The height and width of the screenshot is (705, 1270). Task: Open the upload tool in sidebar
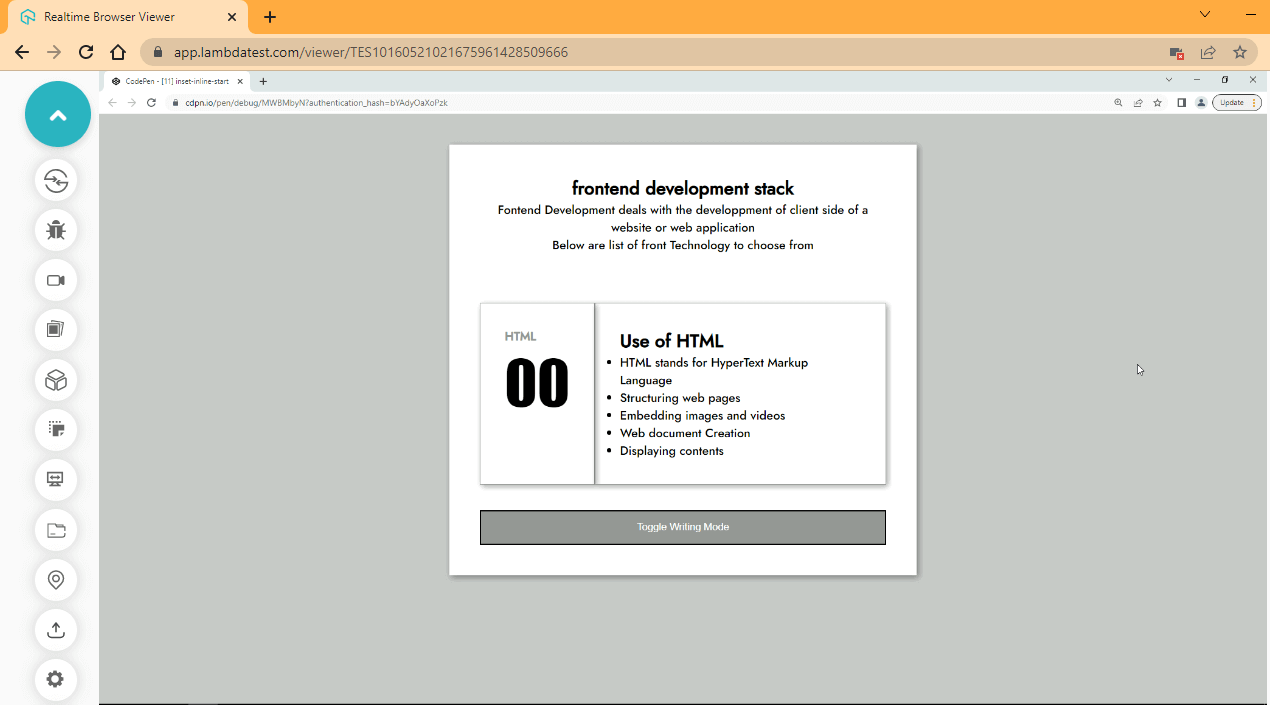pos(56,630)
